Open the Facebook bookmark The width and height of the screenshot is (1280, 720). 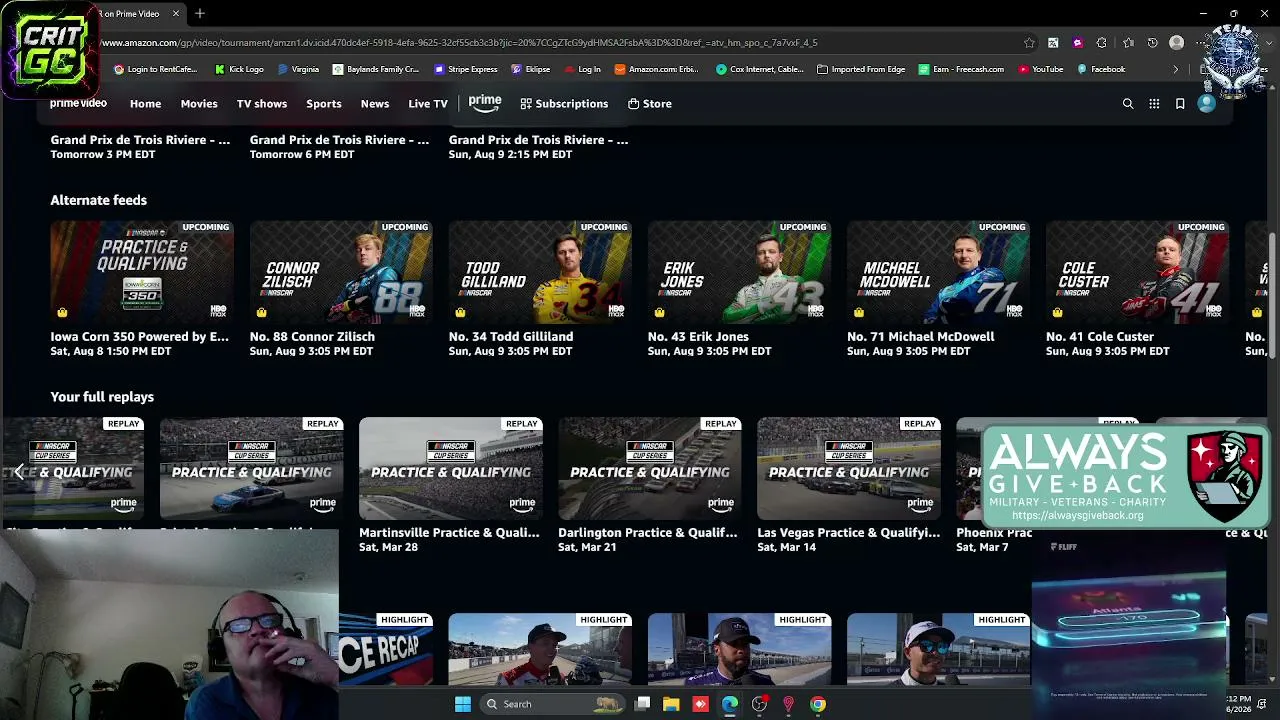(1101, 69)
